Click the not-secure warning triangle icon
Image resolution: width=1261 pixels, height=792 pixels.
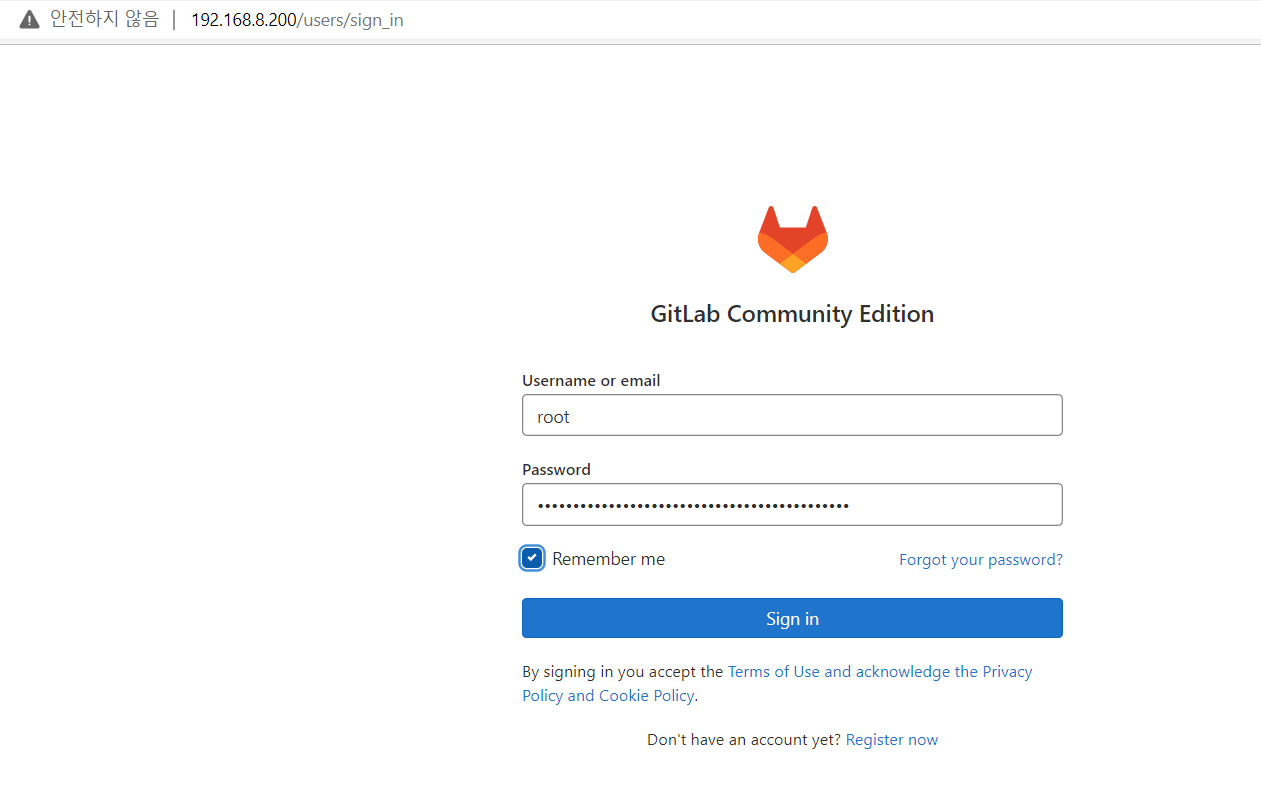30,20
